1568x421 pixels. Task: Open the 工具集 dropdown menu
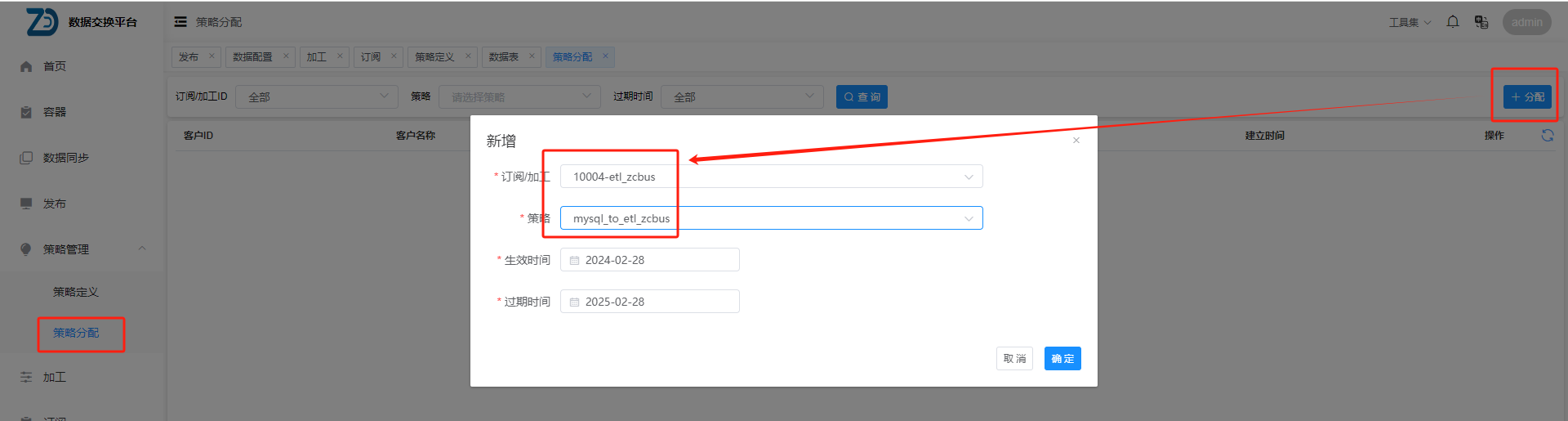[1410, 22]
